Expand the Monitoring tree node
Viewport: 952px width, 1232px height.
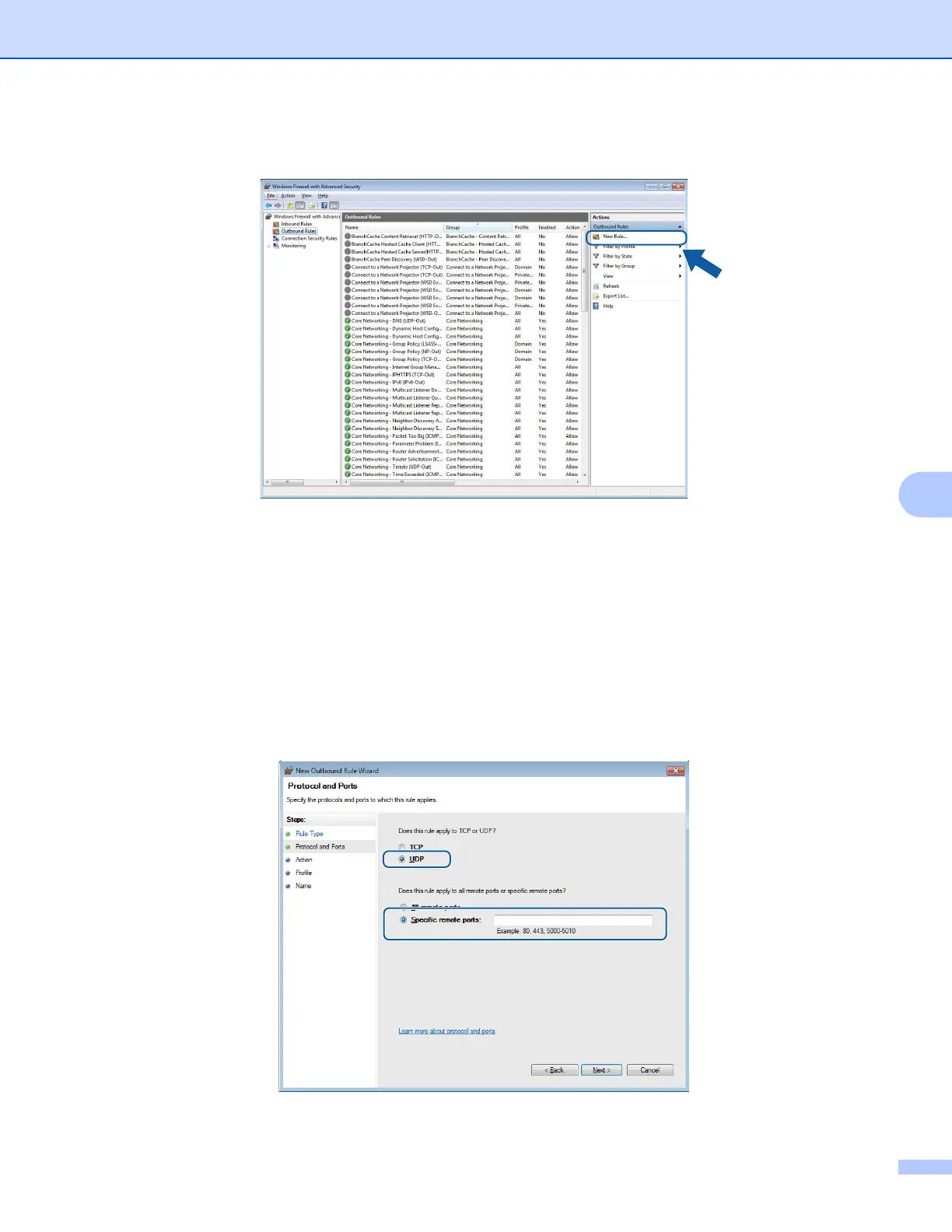click(269, 246)
